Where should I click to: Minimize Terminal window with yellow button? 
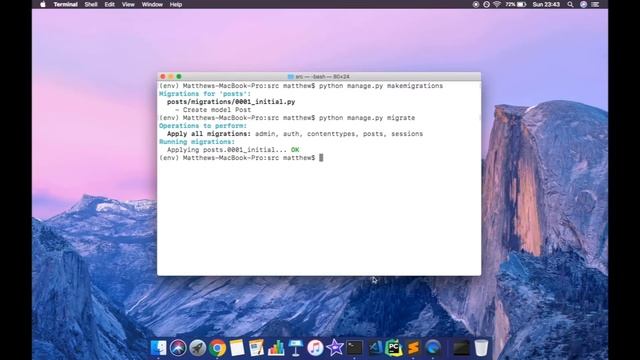pos(171,76)
